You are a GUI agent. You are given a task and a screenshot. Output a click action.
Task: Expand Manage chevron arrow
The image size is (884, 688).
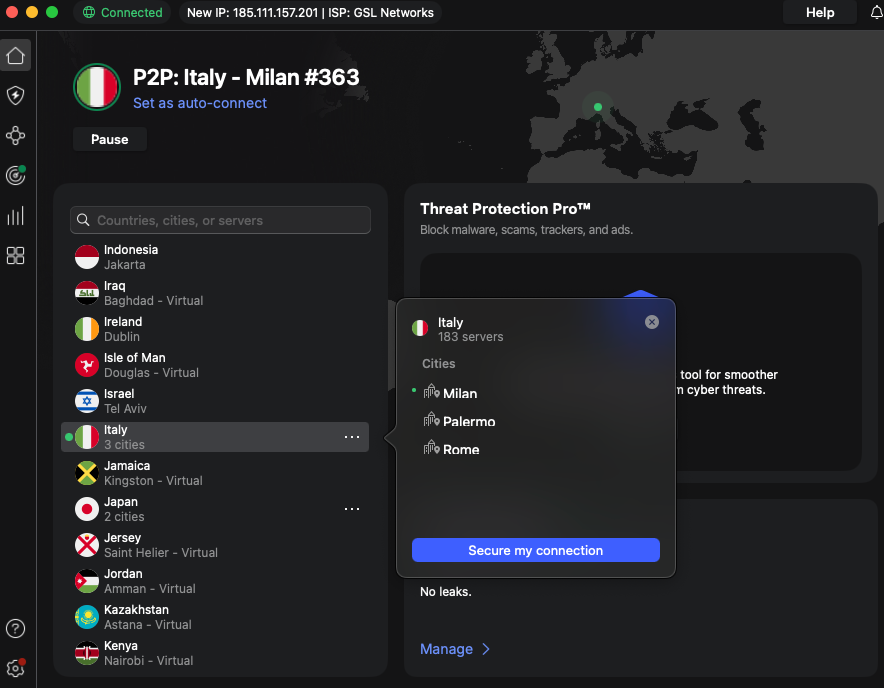[x=486, y=649]
